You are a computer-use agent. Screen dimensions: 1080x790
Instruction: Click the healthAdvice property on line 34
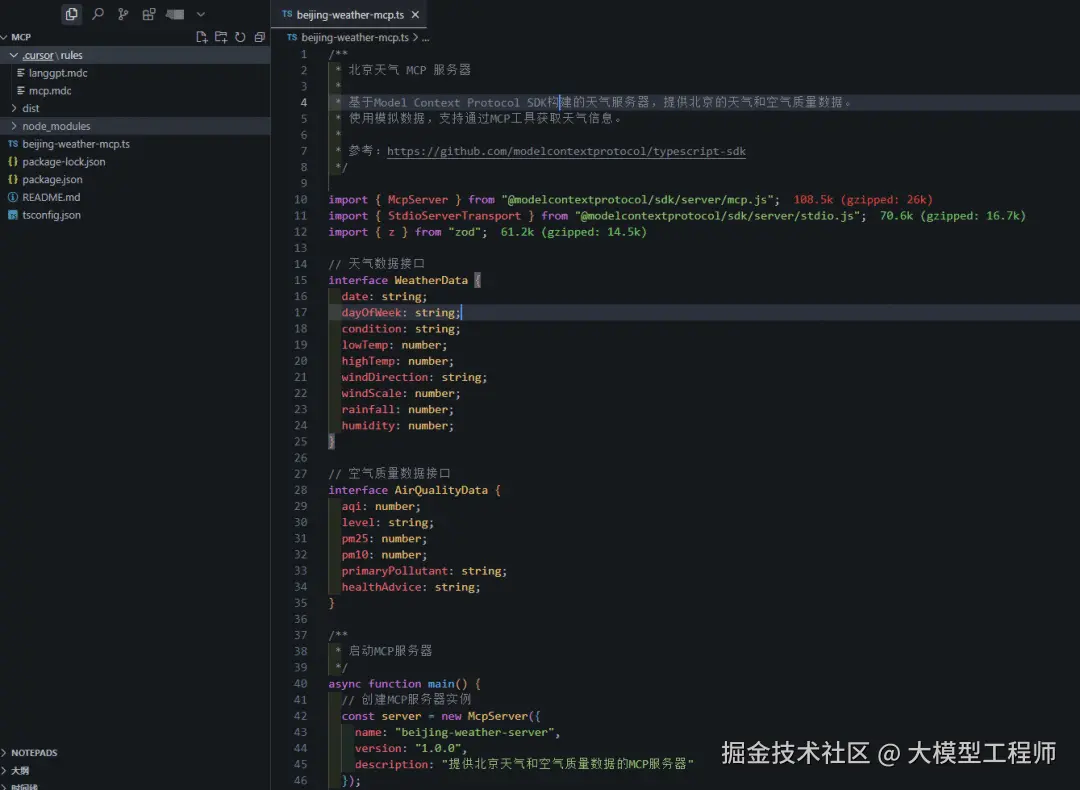(x=382, y=587)
